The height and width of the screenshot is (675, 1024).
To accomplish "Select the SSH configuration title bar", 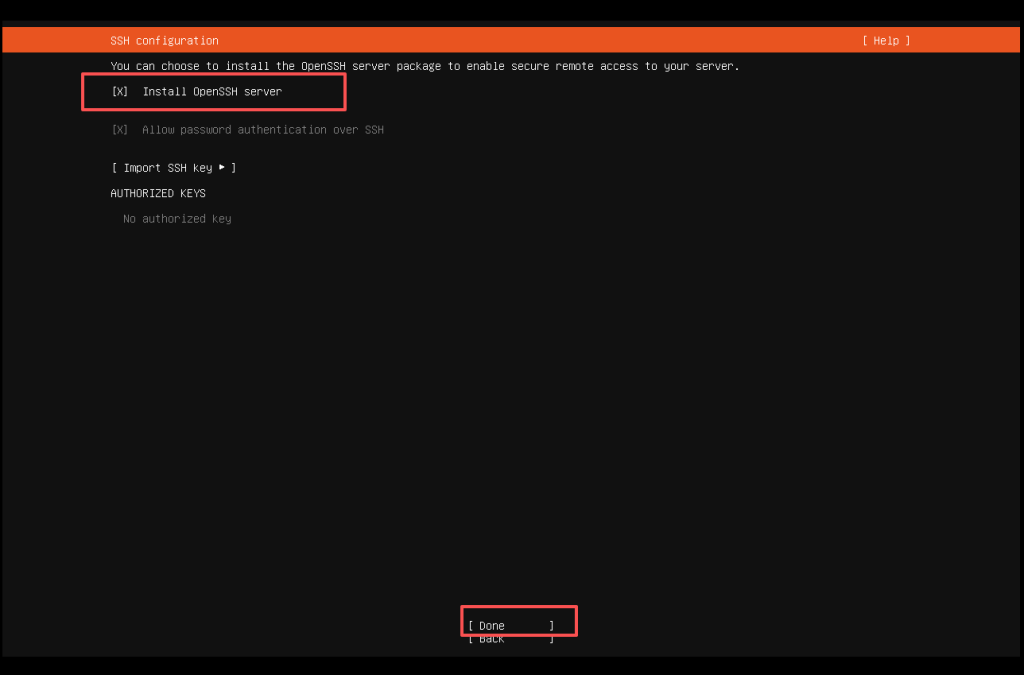I will tap(164, 40).
